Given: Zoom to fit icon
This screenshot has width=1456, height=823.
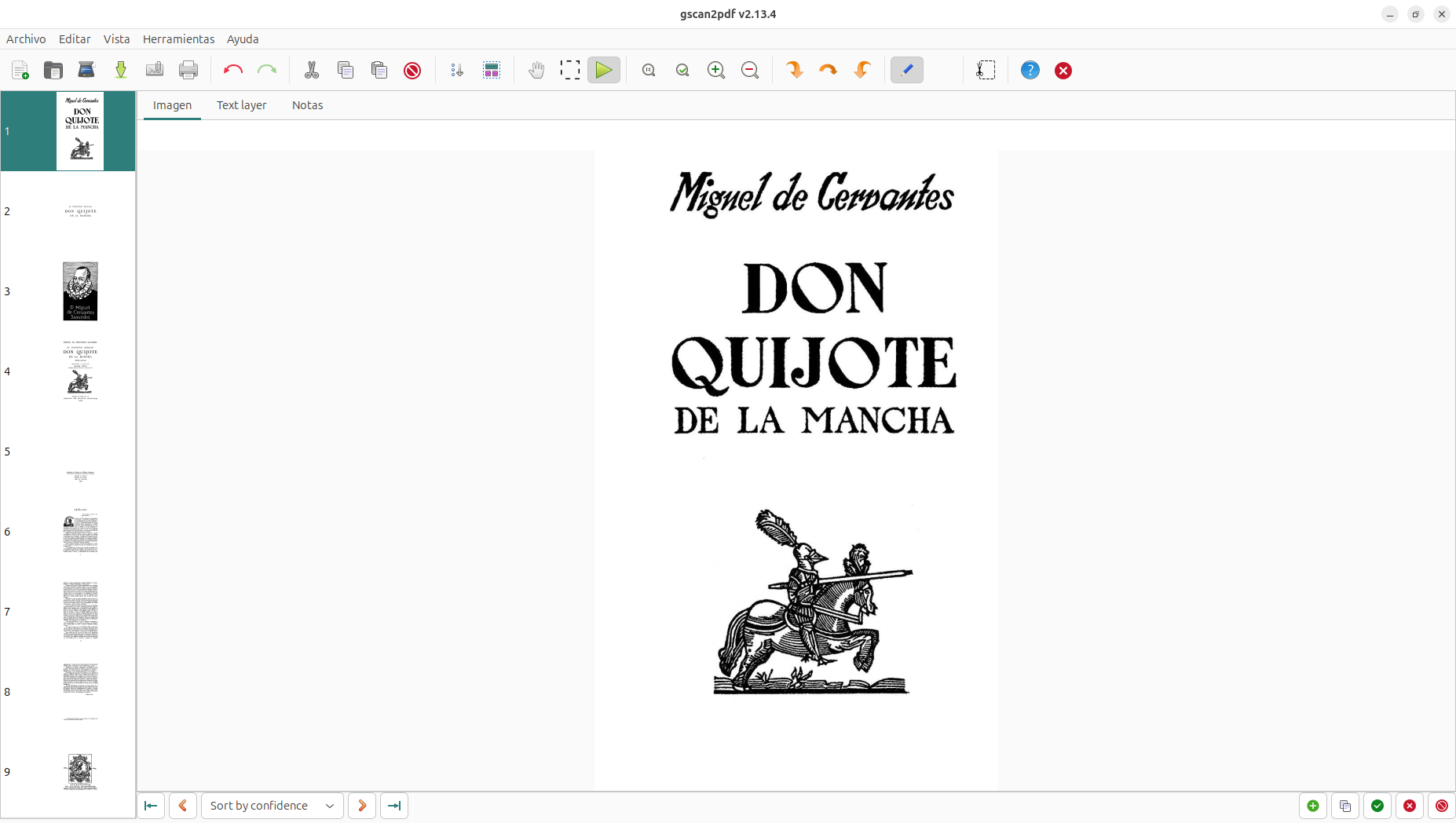Looking at the screenshot, I should 682,71.
